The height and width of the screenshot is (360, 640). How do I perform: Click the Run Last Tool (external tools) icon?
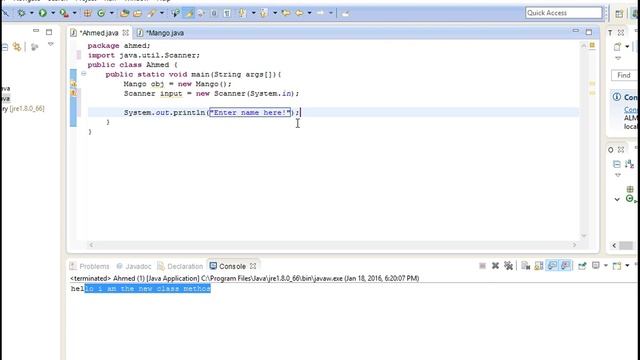click(64, 13)
